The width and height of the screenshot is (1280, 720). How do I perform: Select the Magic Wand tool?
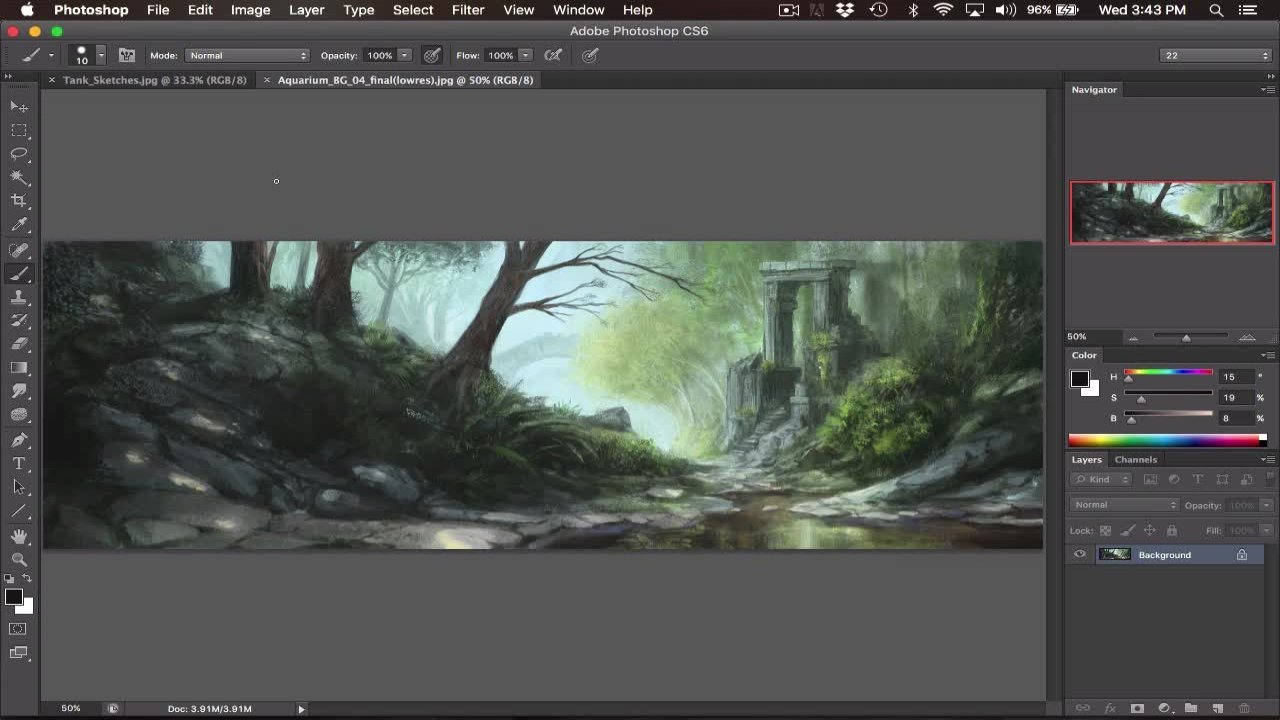pyautogui.click(x=19, y=178)
